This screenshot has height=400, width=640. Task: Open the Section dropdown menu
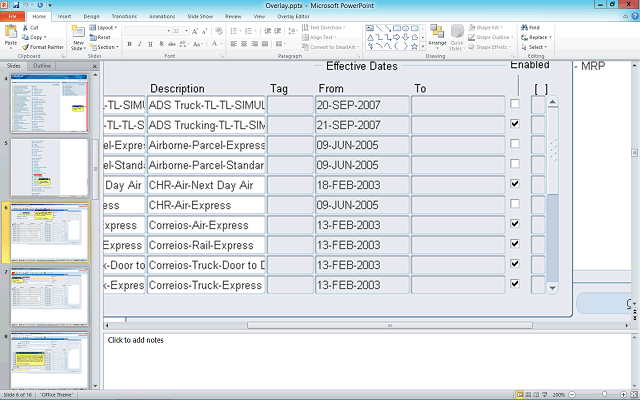[x=106, y=47]
